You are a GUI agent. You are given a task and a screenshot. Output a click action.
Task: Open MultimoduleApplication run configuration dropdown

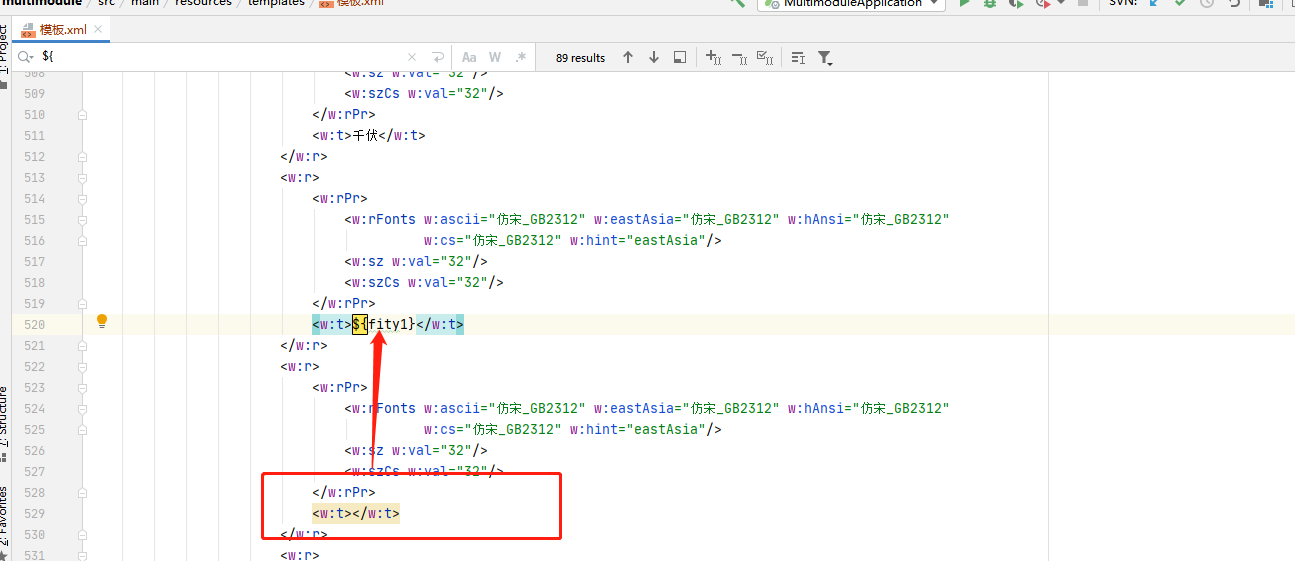point(851,4)
